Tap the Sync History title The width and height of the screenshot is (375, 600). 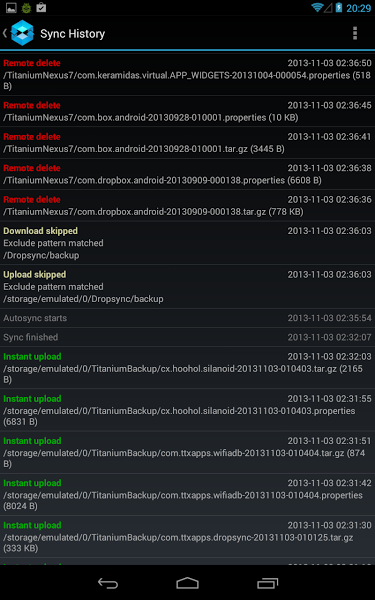tap(73, 34)
